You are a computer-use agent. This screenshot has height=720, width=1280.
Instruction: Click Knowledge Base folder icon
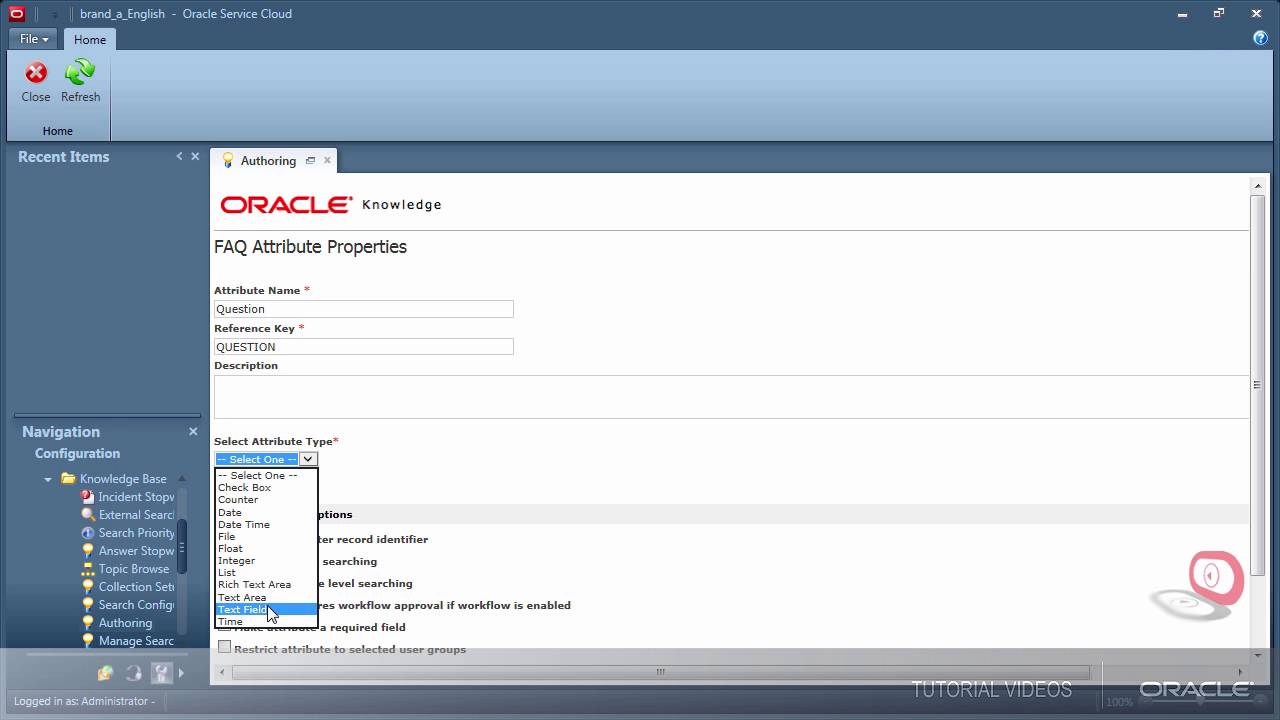[x=68, y=479]
